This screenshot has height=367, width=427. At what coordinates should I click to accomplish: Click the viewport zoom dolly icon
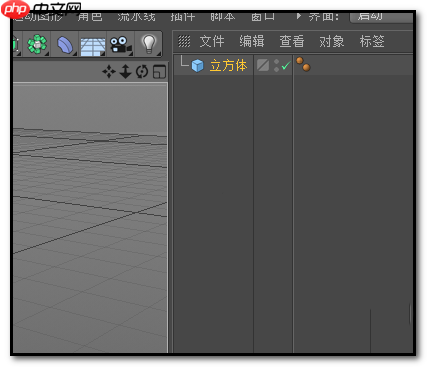pos(125,72)
